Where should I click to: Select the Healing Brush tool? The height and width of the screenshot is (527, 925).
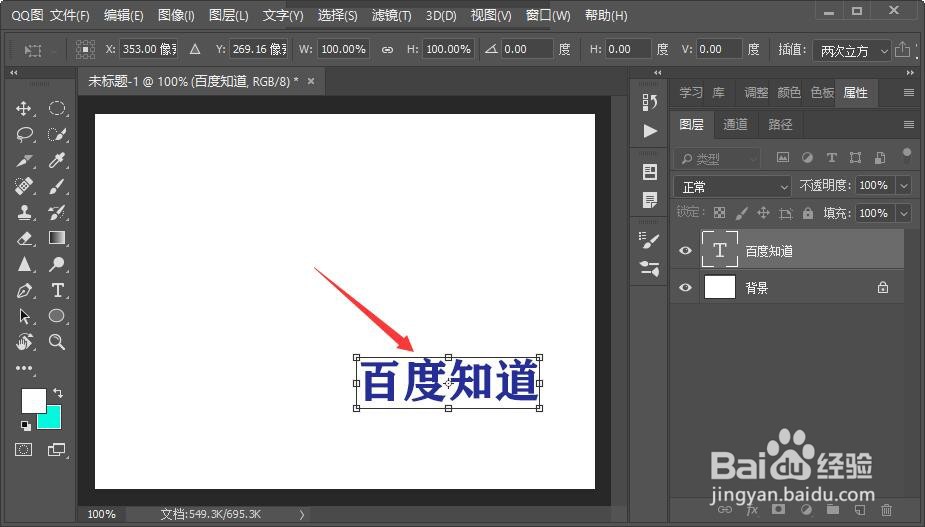[x=24, y=186]
